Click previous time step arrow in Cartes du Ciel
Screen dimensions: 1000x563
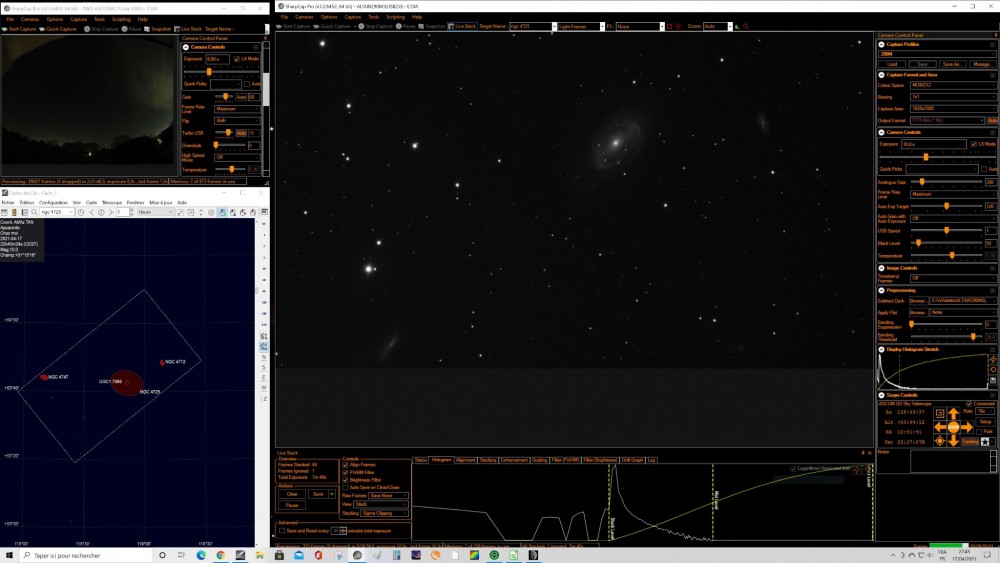click(91, 212)
